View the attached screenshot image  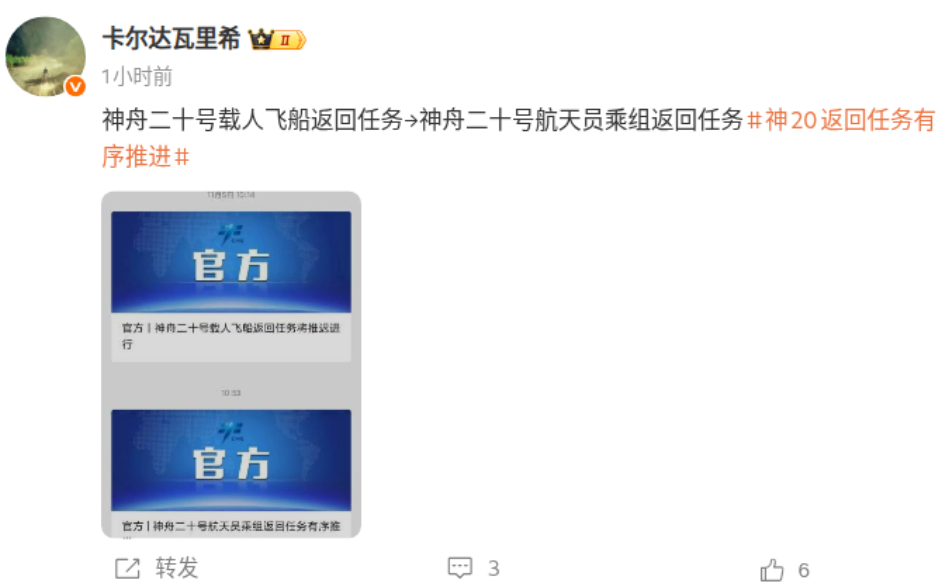click(231, 364)
